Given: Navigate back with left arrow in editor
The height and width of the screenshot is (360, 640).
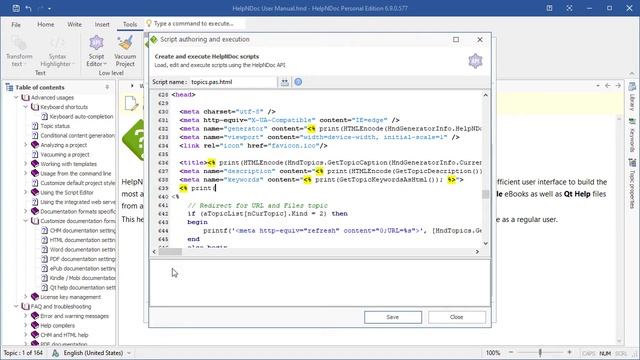Looking at the screenshot, I should click(x=608, y=86).
